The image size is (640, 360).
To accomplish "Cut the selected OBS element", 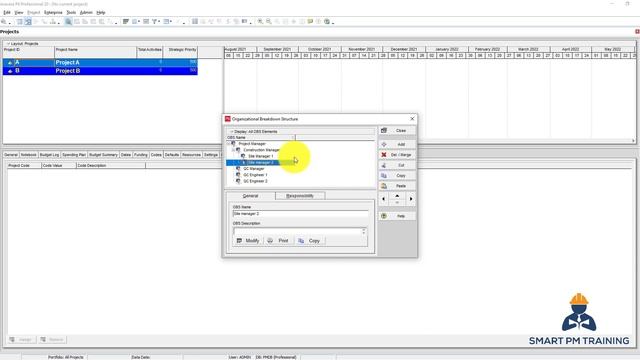I will point(397,165).
